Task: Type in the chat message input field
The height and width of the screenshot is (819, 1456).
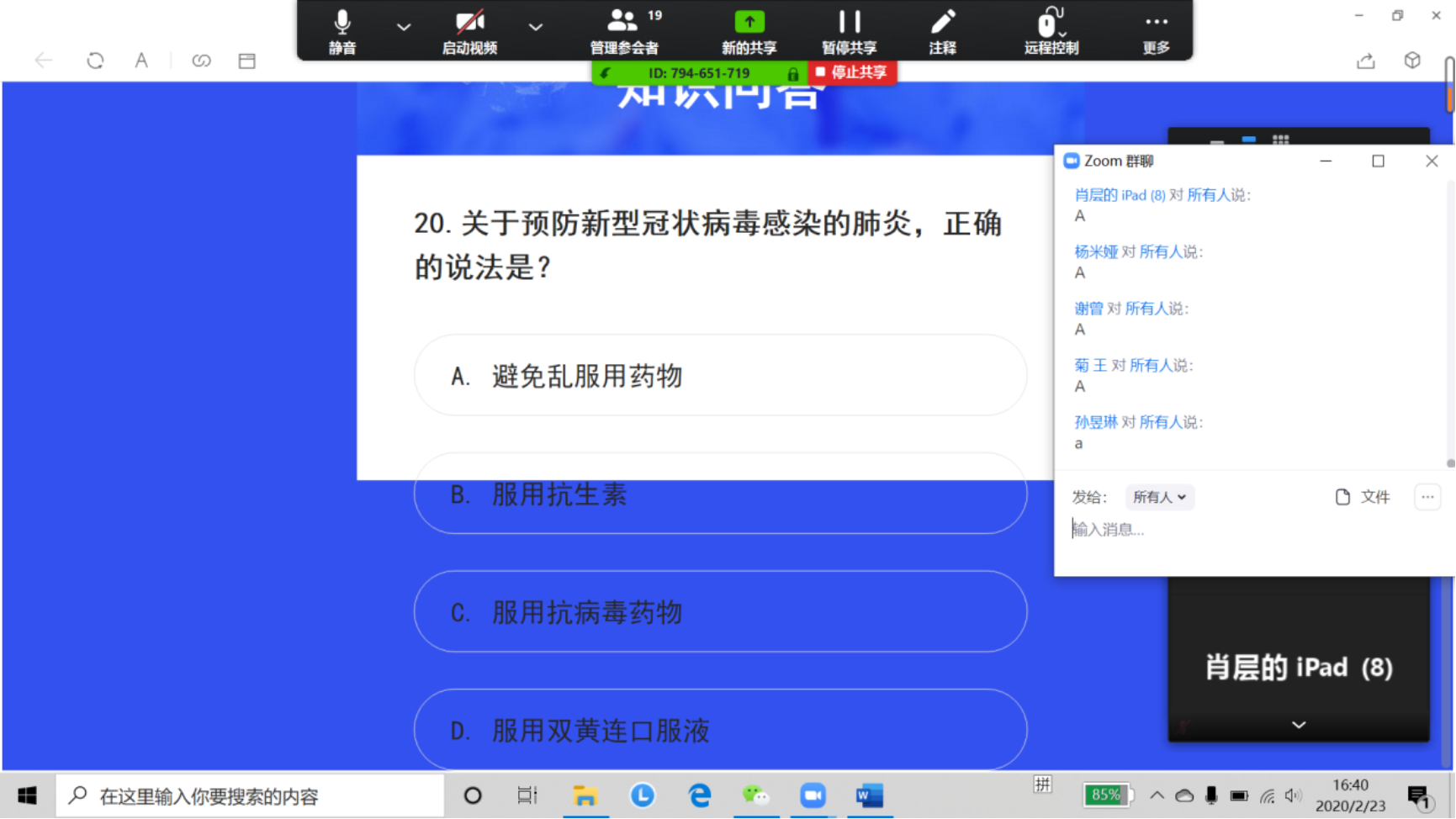Action: (x=1245, y=530)
